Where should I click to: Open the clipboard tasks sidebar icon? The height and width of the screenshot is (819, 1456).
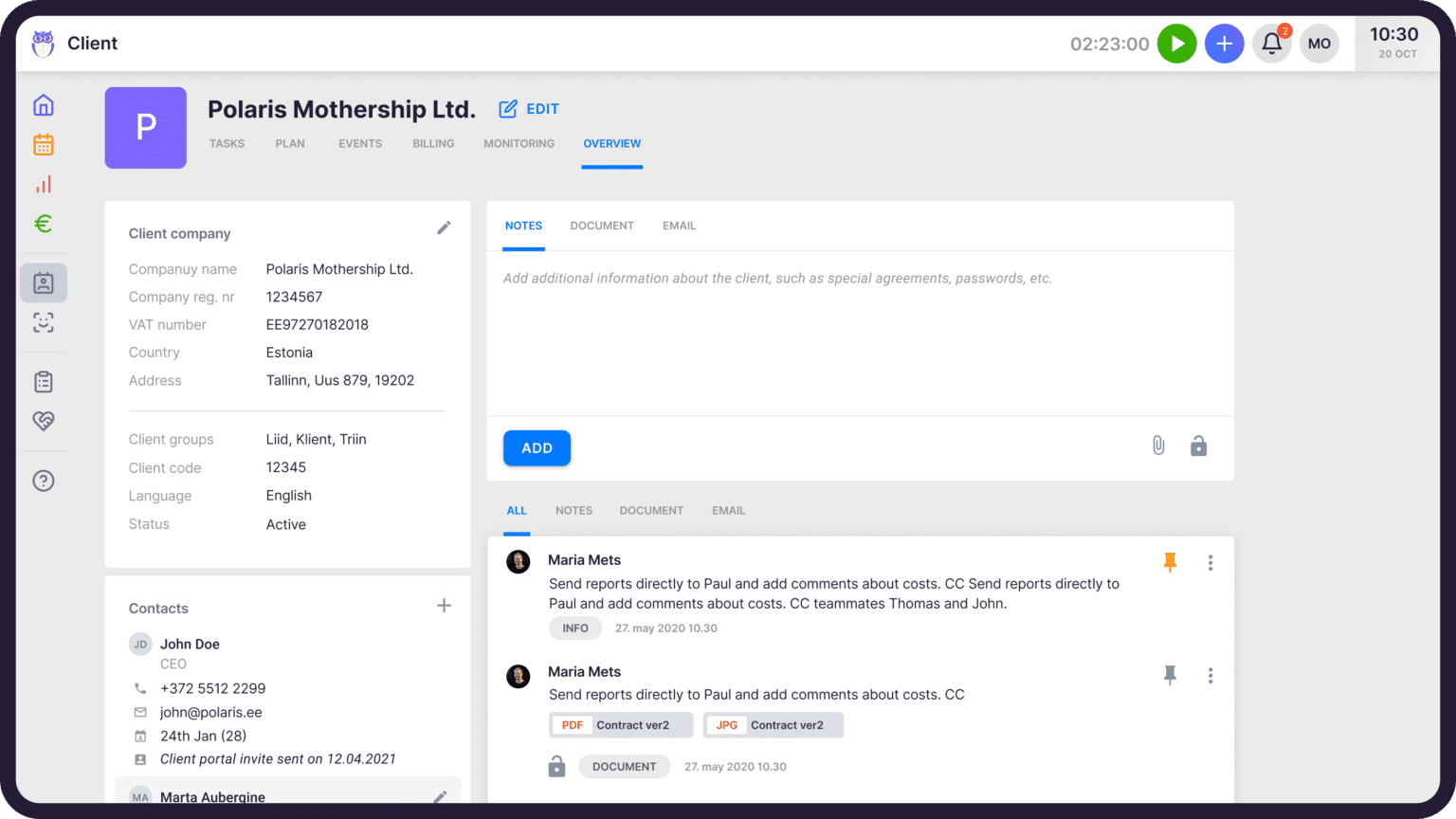(44, 382)
